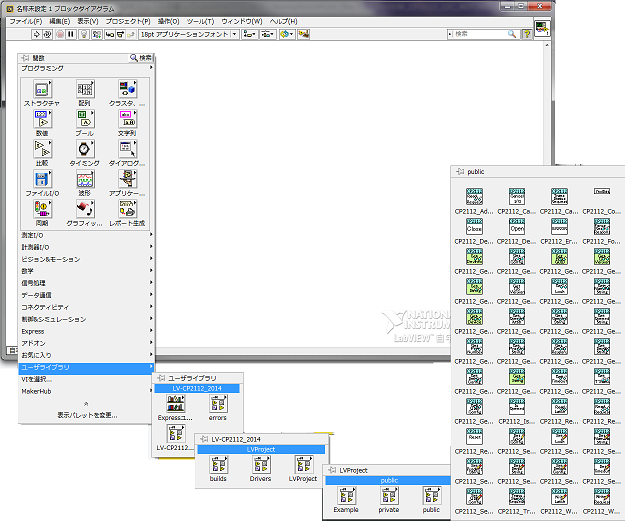Click the Run arrow toolbar button
Screen dimensions: 625x521
(x=36, y=34)
